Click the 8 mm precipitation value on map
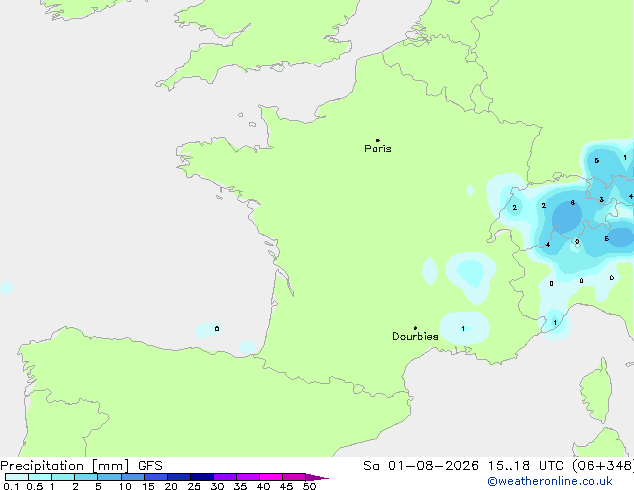The height and width of the screenshot is (490, 634). [573, 203]
